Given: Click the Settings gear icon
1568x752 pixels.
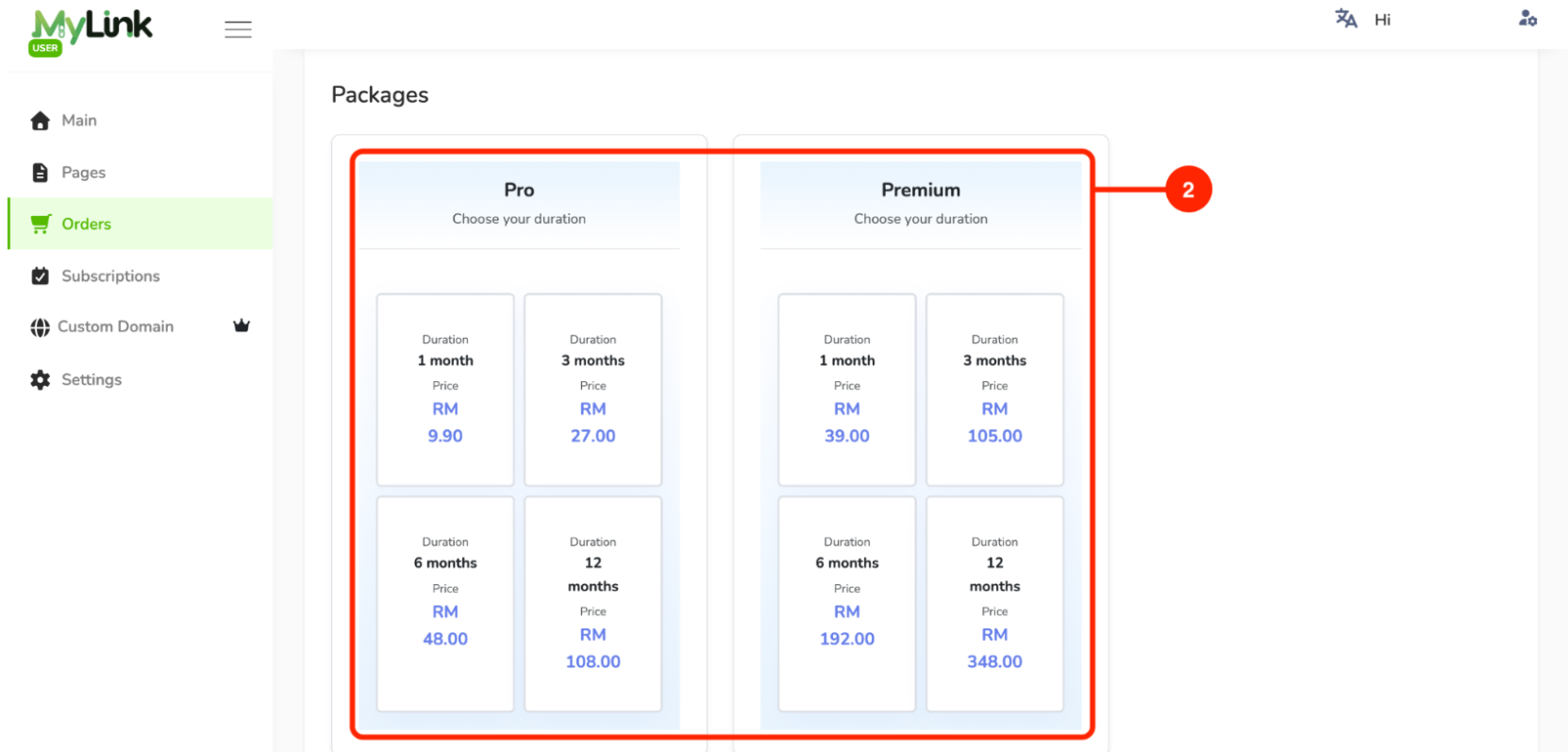Looking at the screenshot, I should (x=40, y=379).
